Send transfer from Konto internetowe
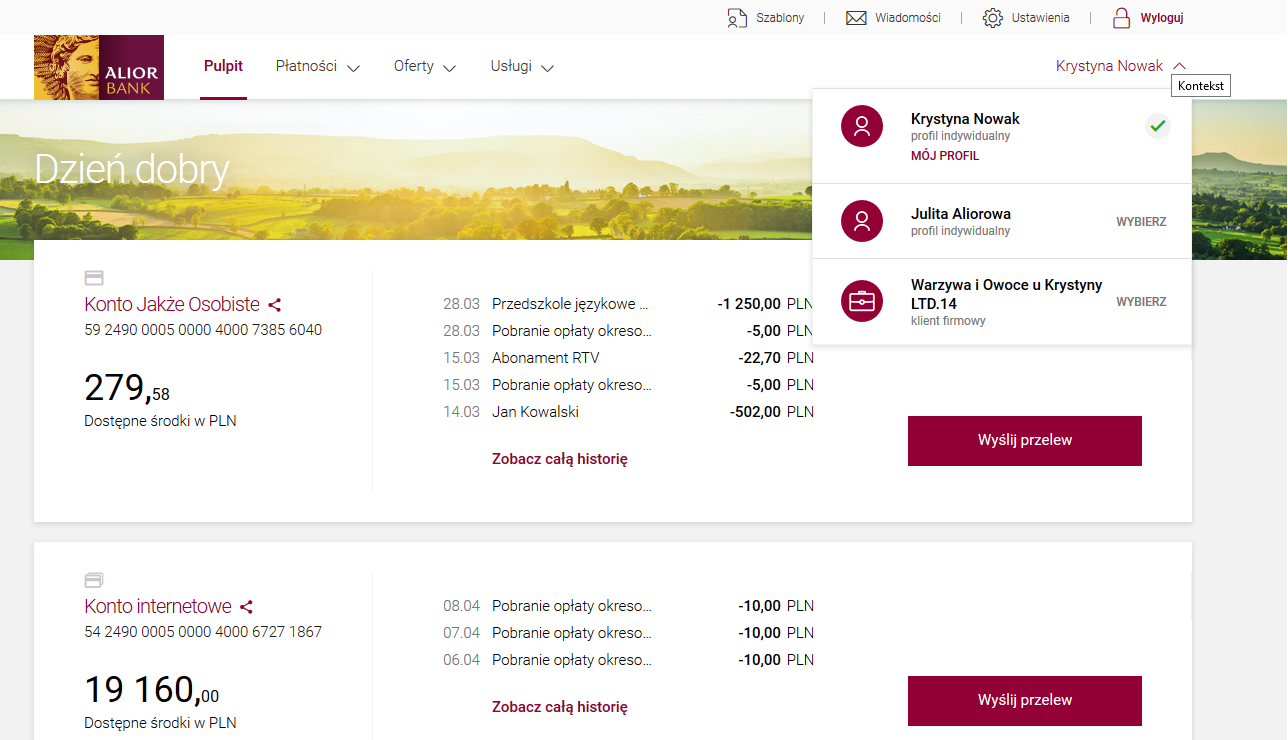 click(1025, 701)
